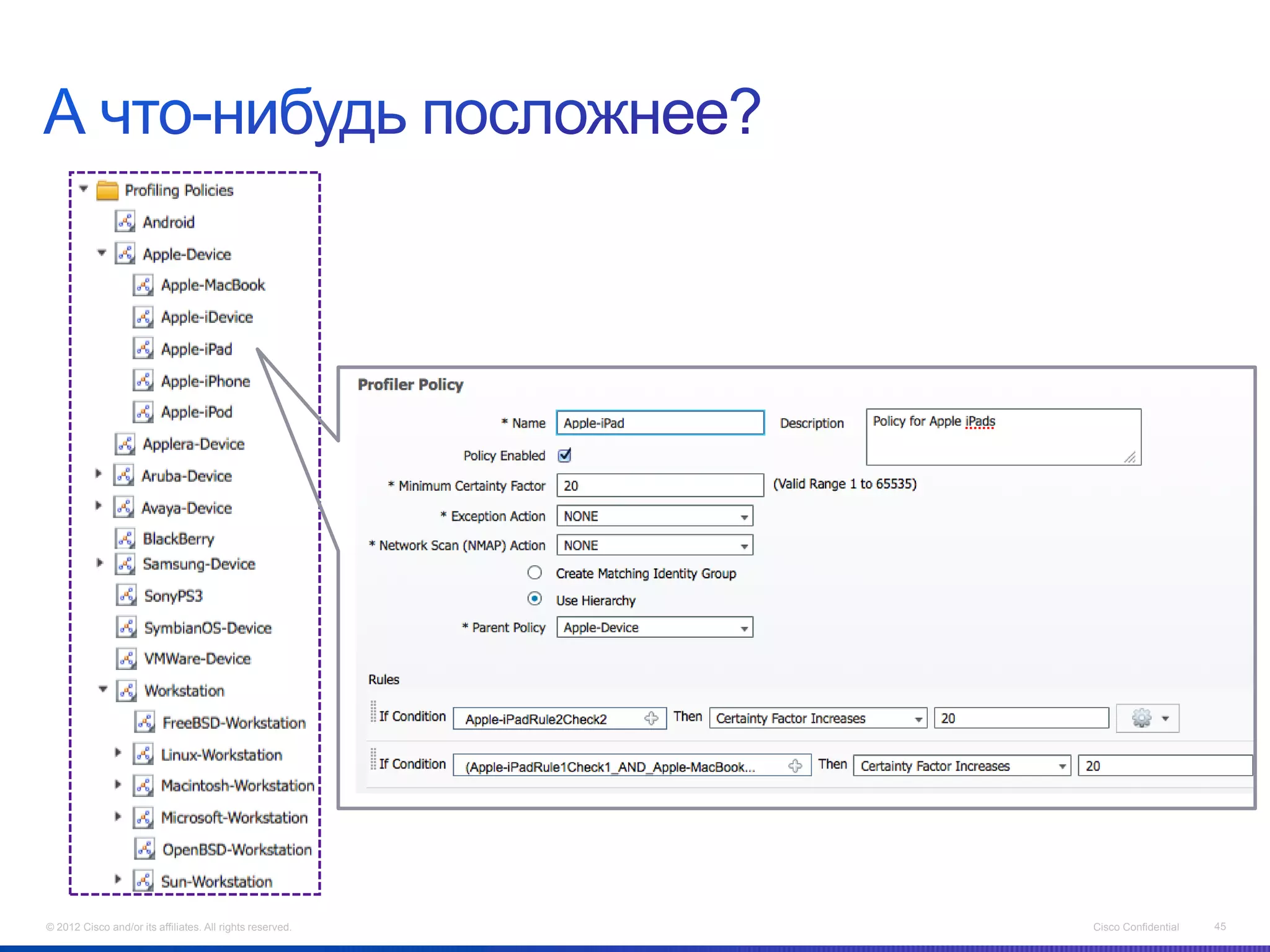Viewport: 1270px width, 952px height.
Task: Grab the drag handle of first rule row
Action: (x=373, y=712)
